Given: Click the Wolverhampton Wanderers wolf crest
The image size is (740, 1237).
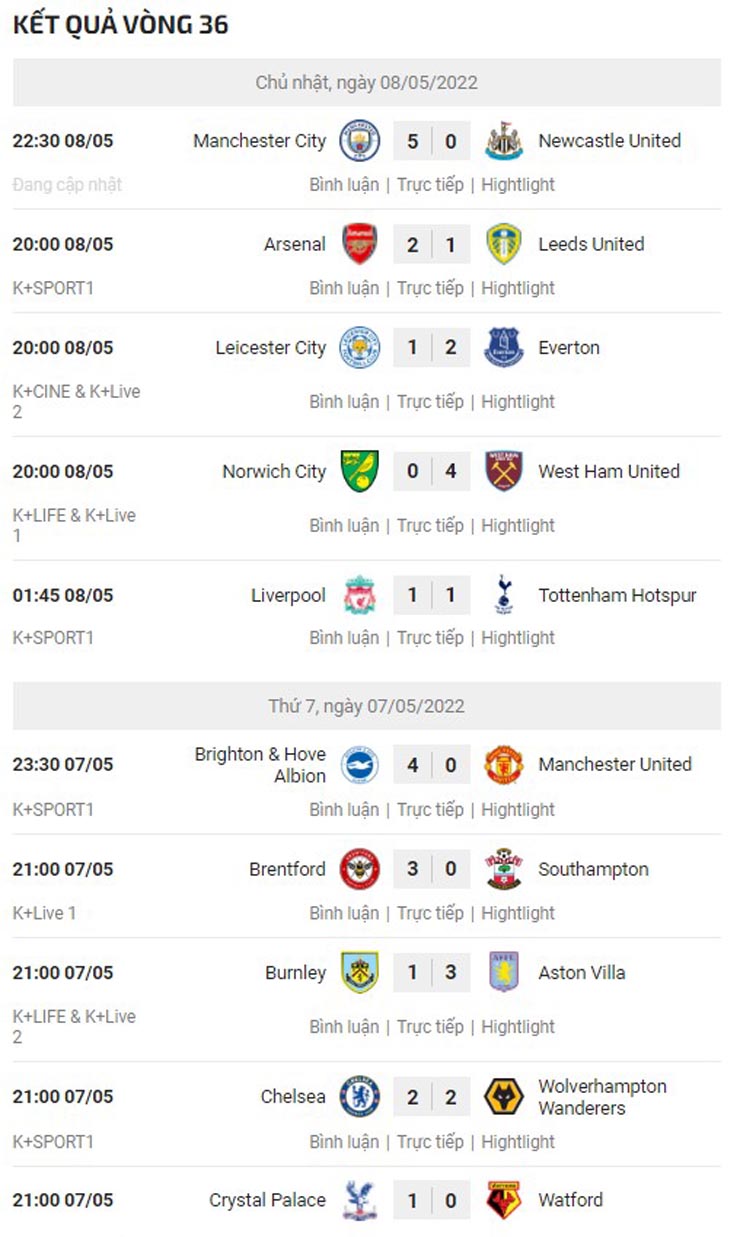Looking at the screenshot, I should (x=504, y=1097).
